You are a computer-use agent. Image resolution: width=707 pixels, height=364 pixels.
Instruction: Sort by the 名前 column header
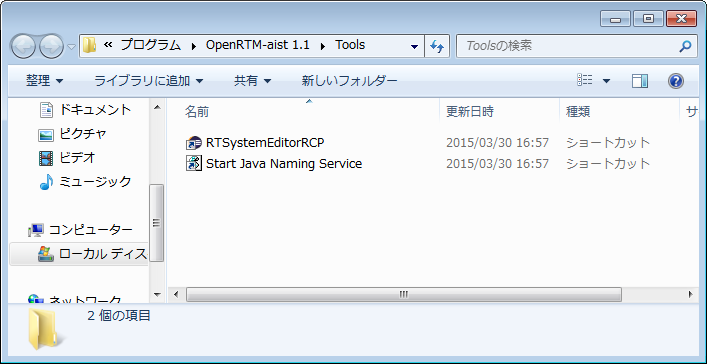197,112
